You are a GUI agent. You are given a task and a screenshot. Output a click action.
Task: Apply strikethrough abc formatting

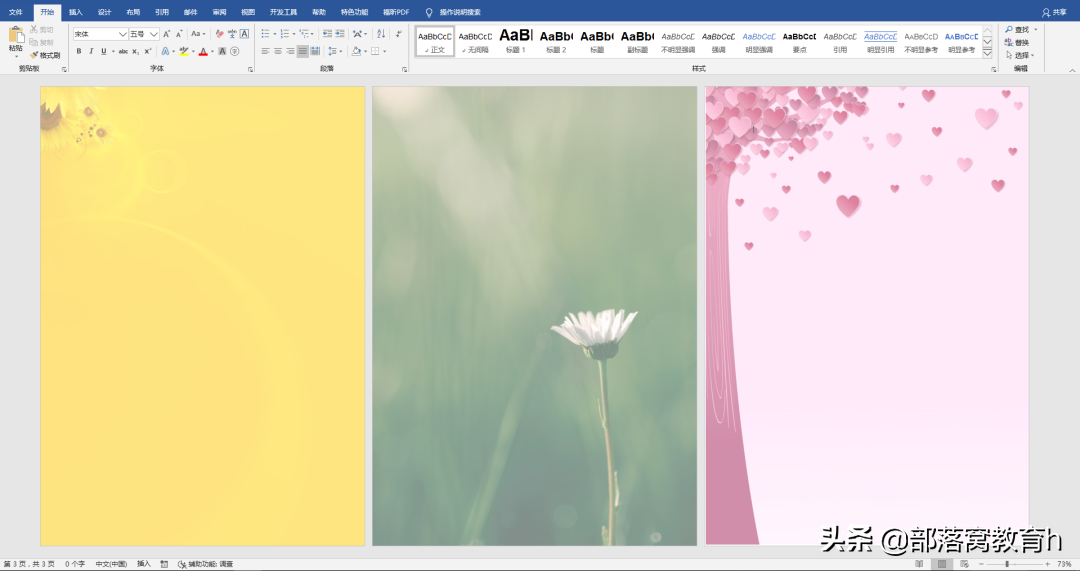[123, 52]
